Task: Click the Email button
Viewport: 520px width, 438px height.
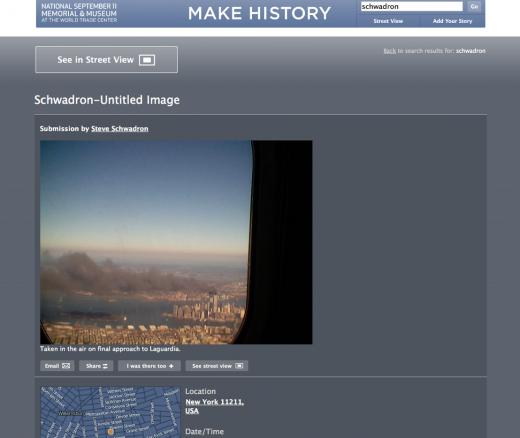Action: click(x=57, y=366)
